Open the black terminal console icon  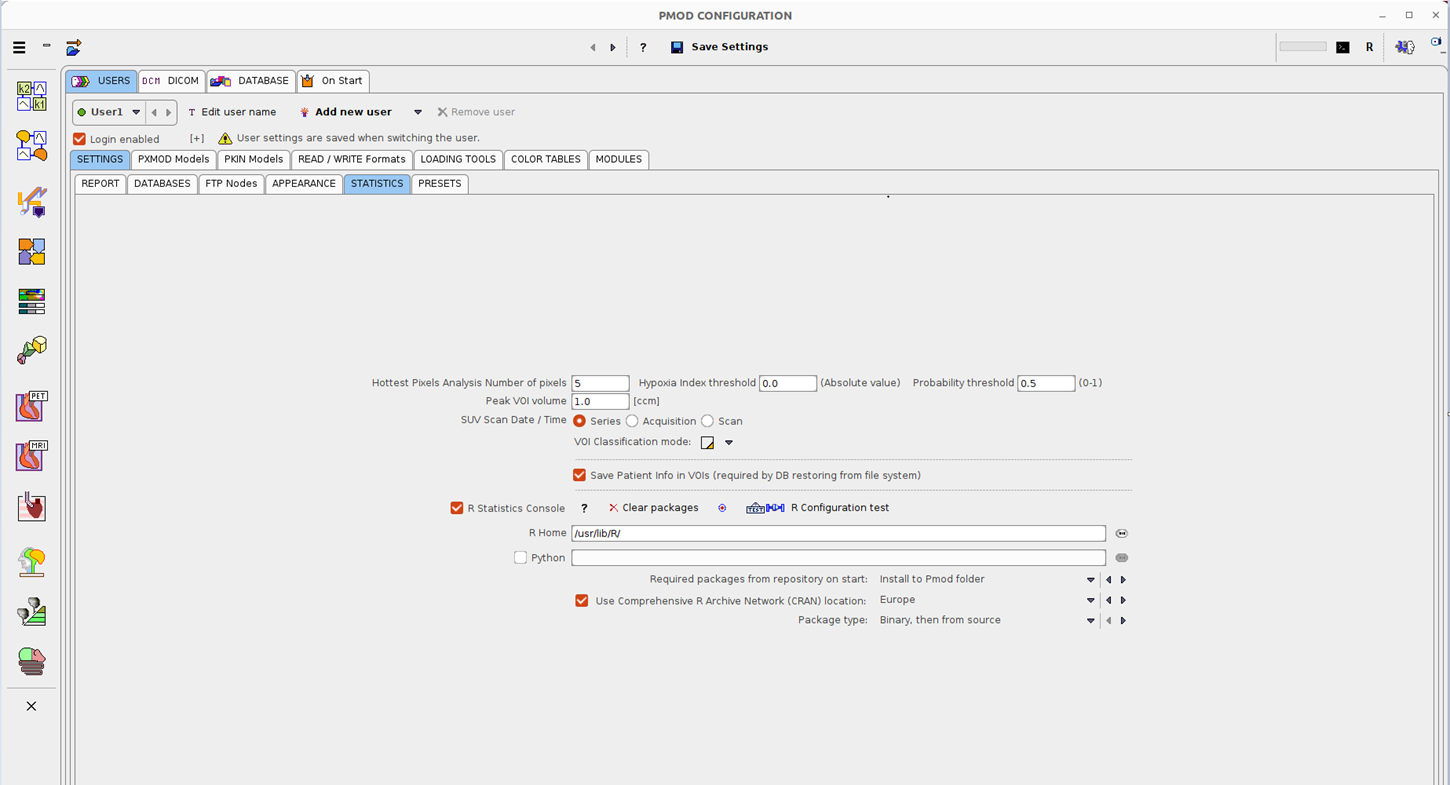coord(1343,47)
